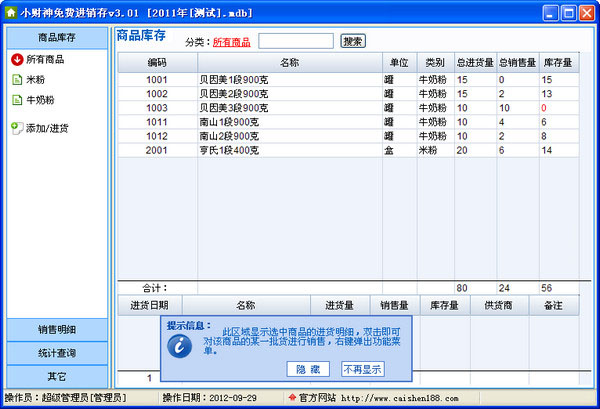Viewport: 600px width, 409px height.
Task: Click the 单位 column header
Action: [399, 63]
